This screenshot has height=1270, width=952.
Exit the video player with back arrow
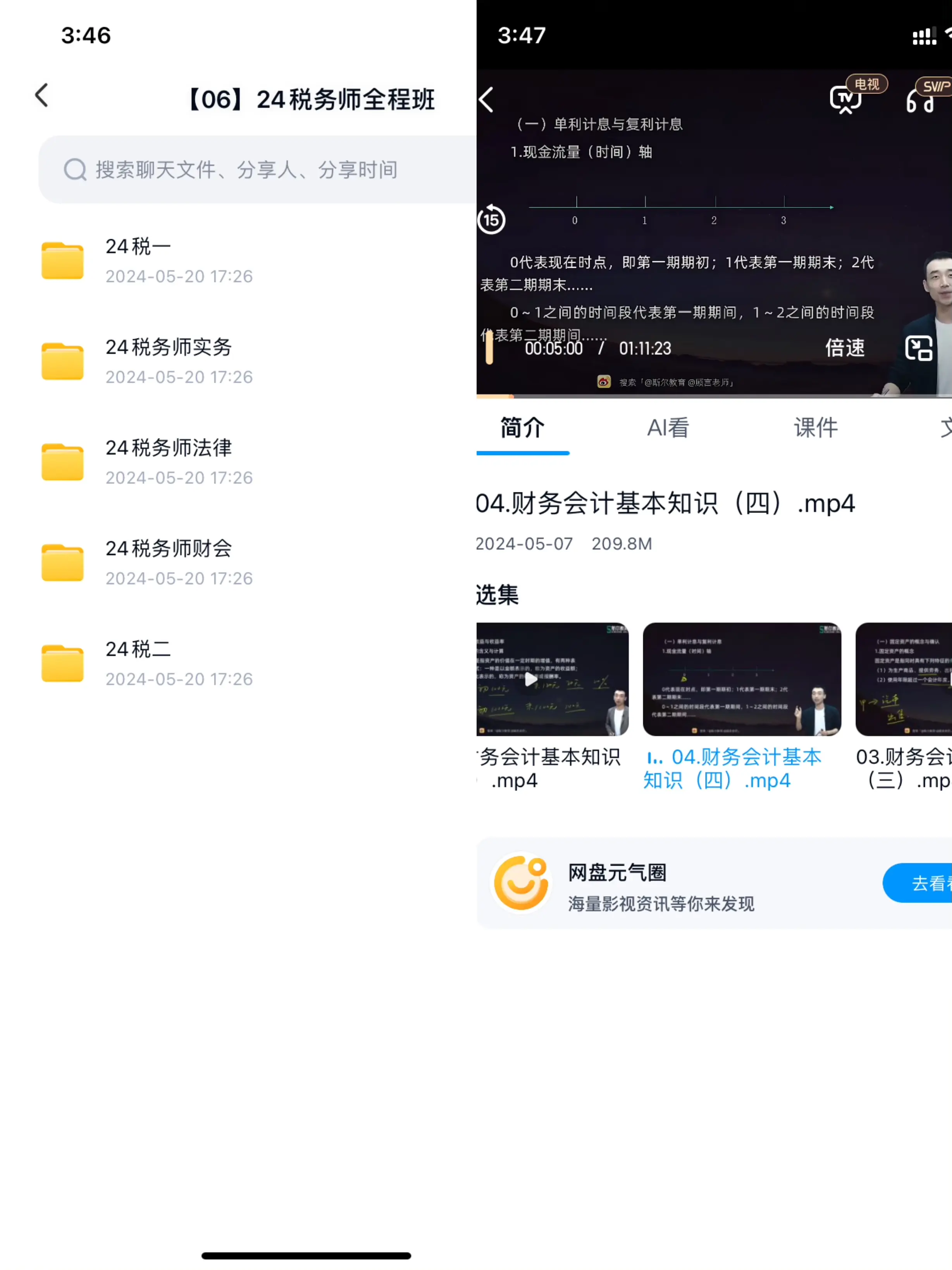pos(487,100)
